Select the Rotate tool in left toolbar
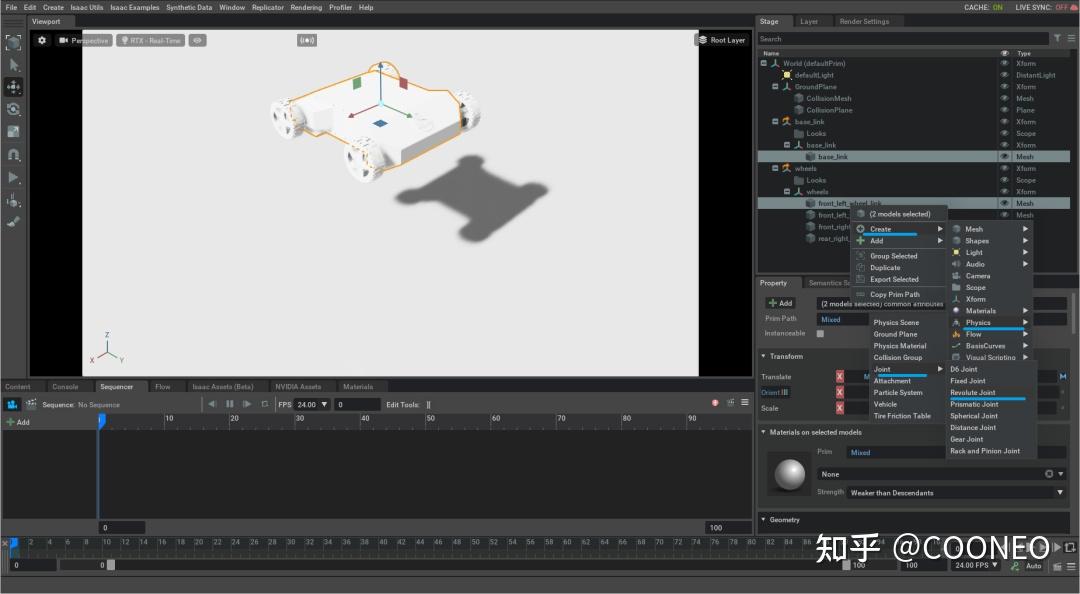The width and height of the screenshot is (1080, 594). click(x=14, y=109)
